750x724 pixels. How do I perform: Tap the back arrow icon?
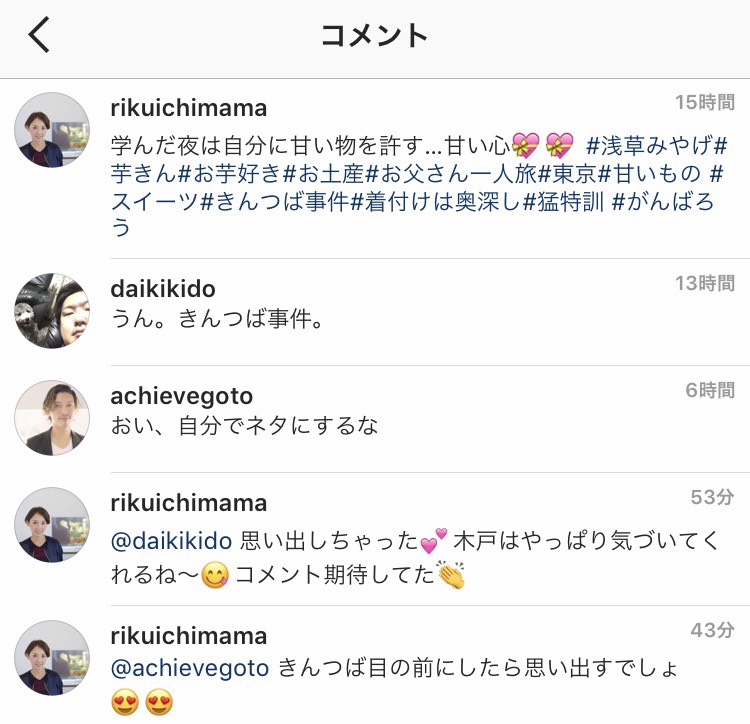click(x=39, y=34)
